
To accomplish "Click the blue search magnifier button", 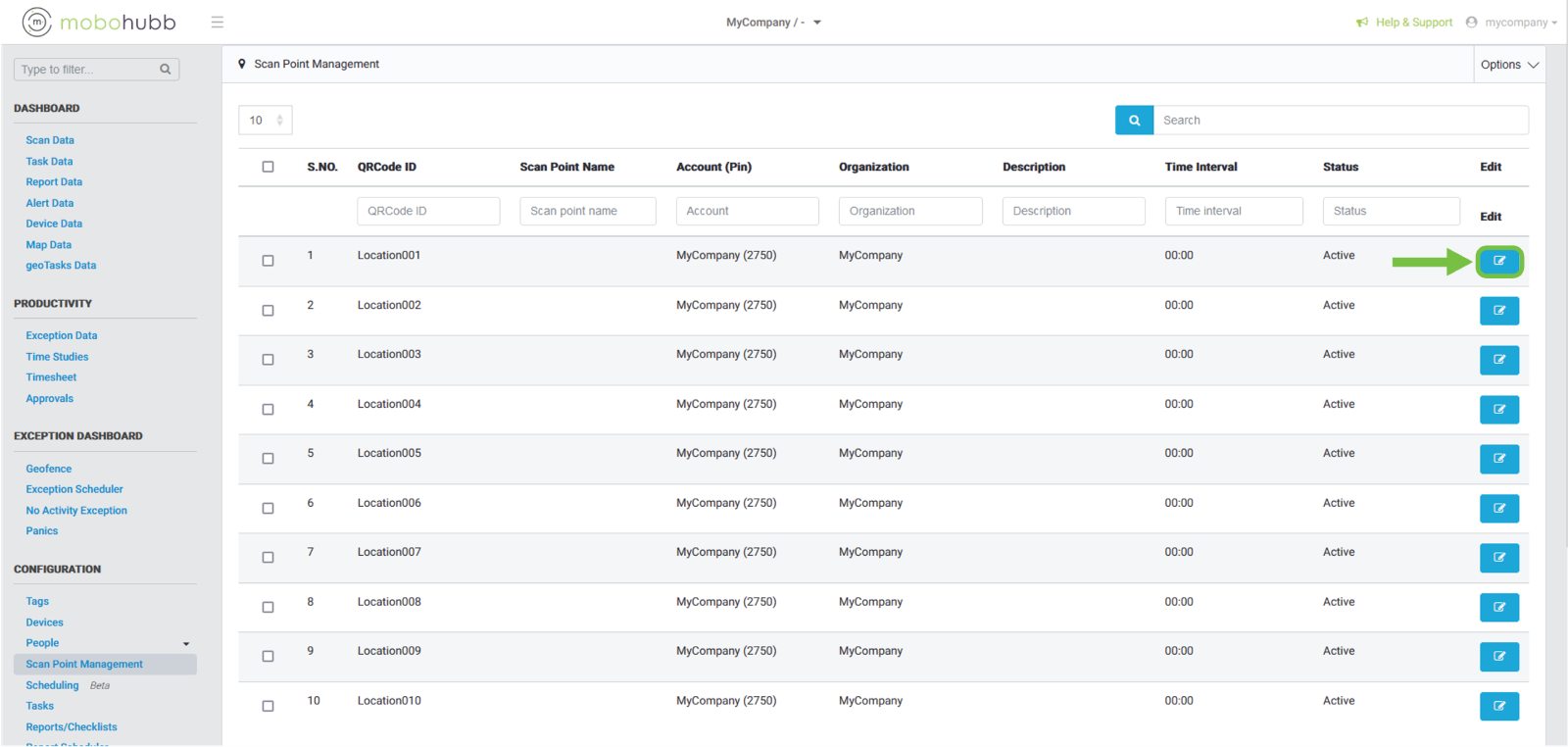I will coord(1134,121).
